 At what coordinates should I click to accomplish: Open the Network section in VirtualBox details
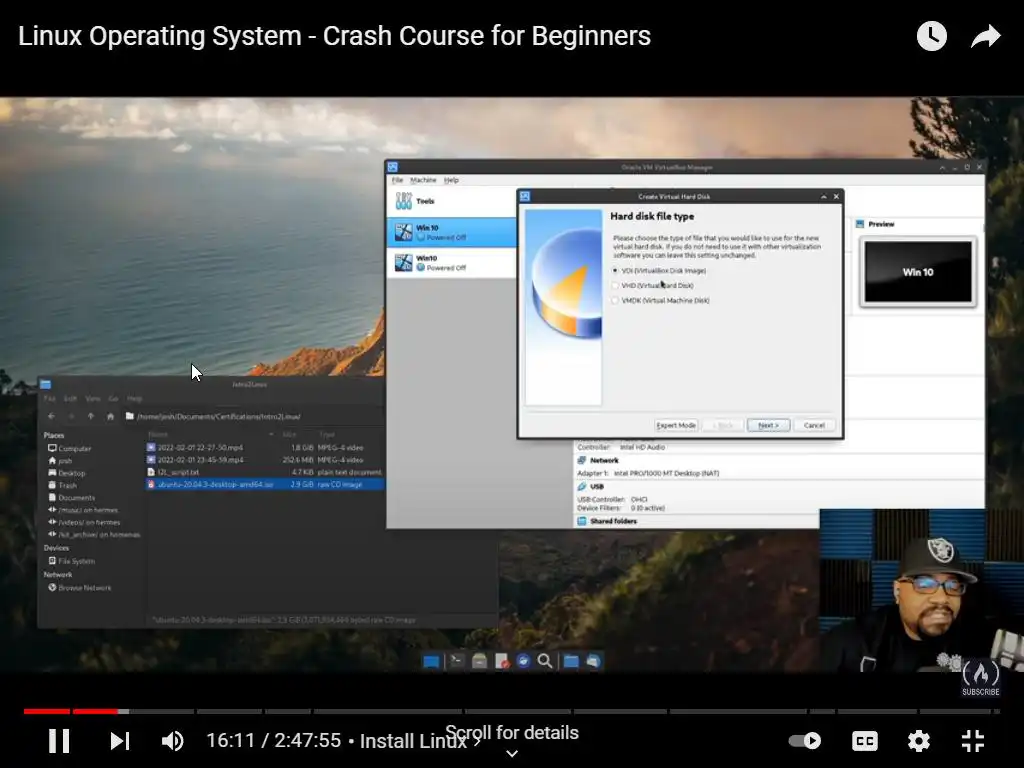pos(603,460)
